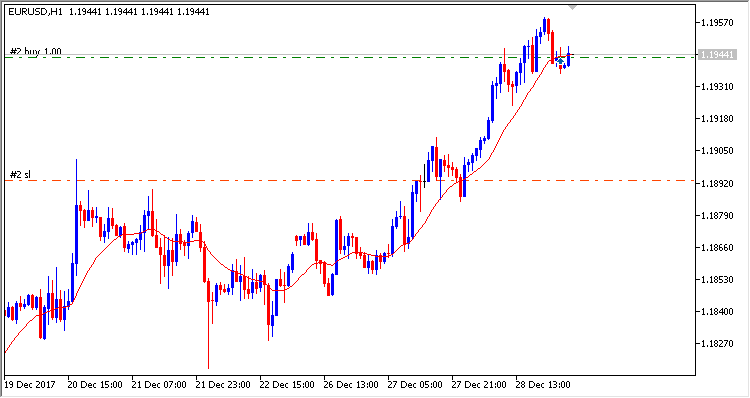Click the 1.18790 price scale label
The image size is (750, 398).
click(717, 215)
